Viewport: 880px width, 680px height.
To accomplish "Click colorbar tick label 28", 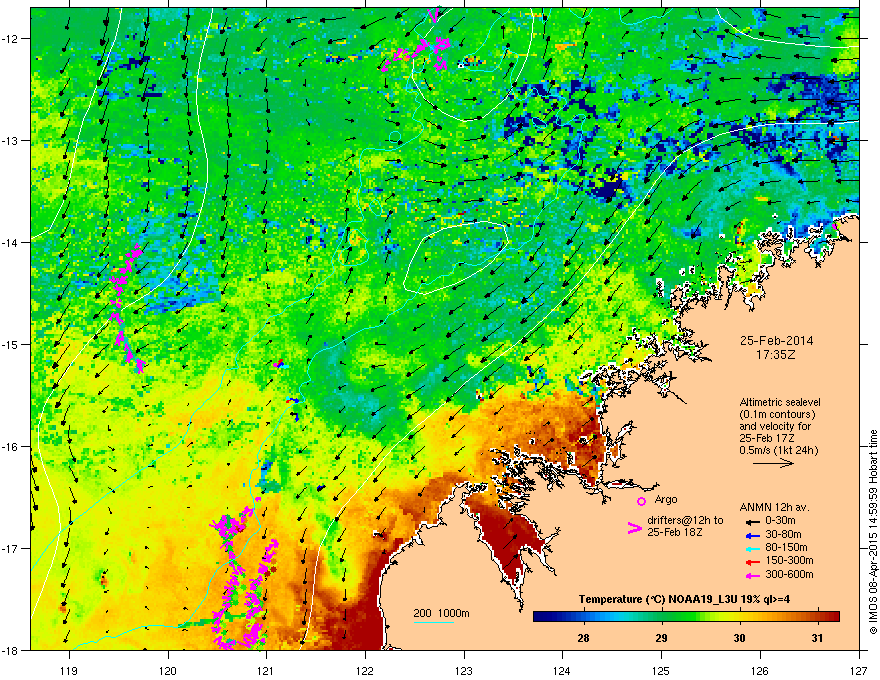I will pyautogui.click(x=584, y=638).
